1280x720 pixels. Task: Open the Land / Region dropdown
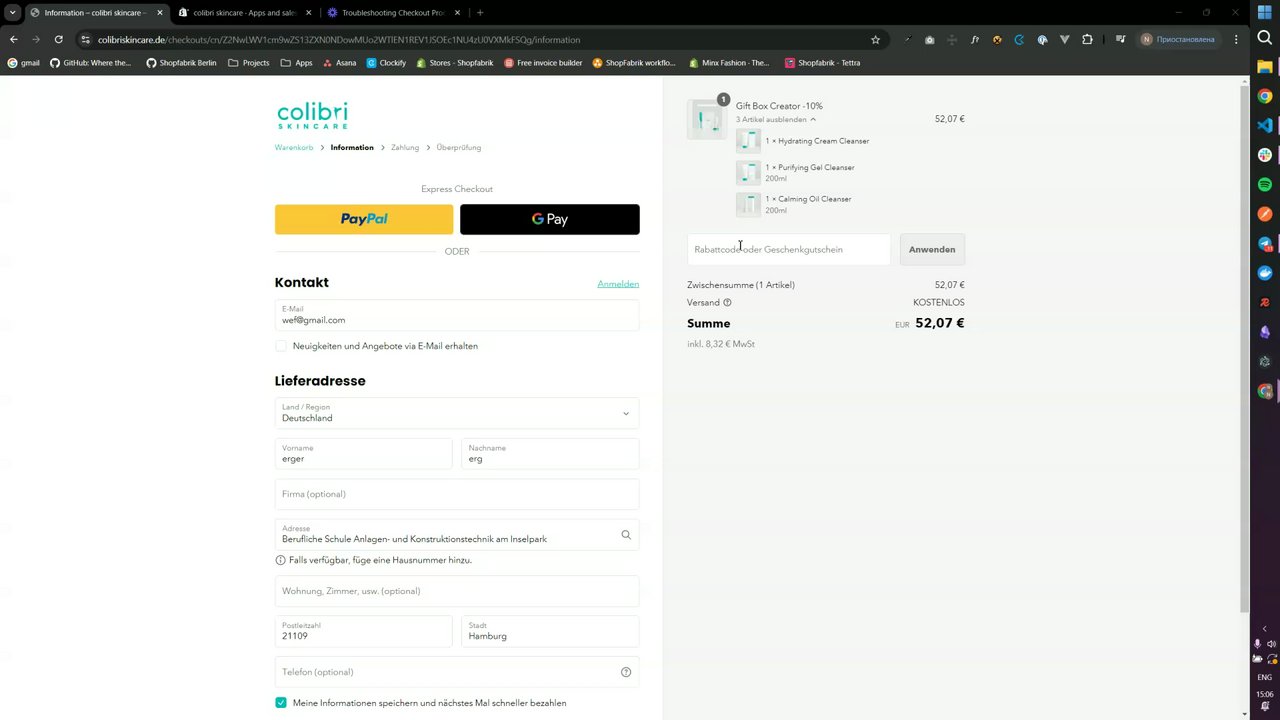(457, 413)
